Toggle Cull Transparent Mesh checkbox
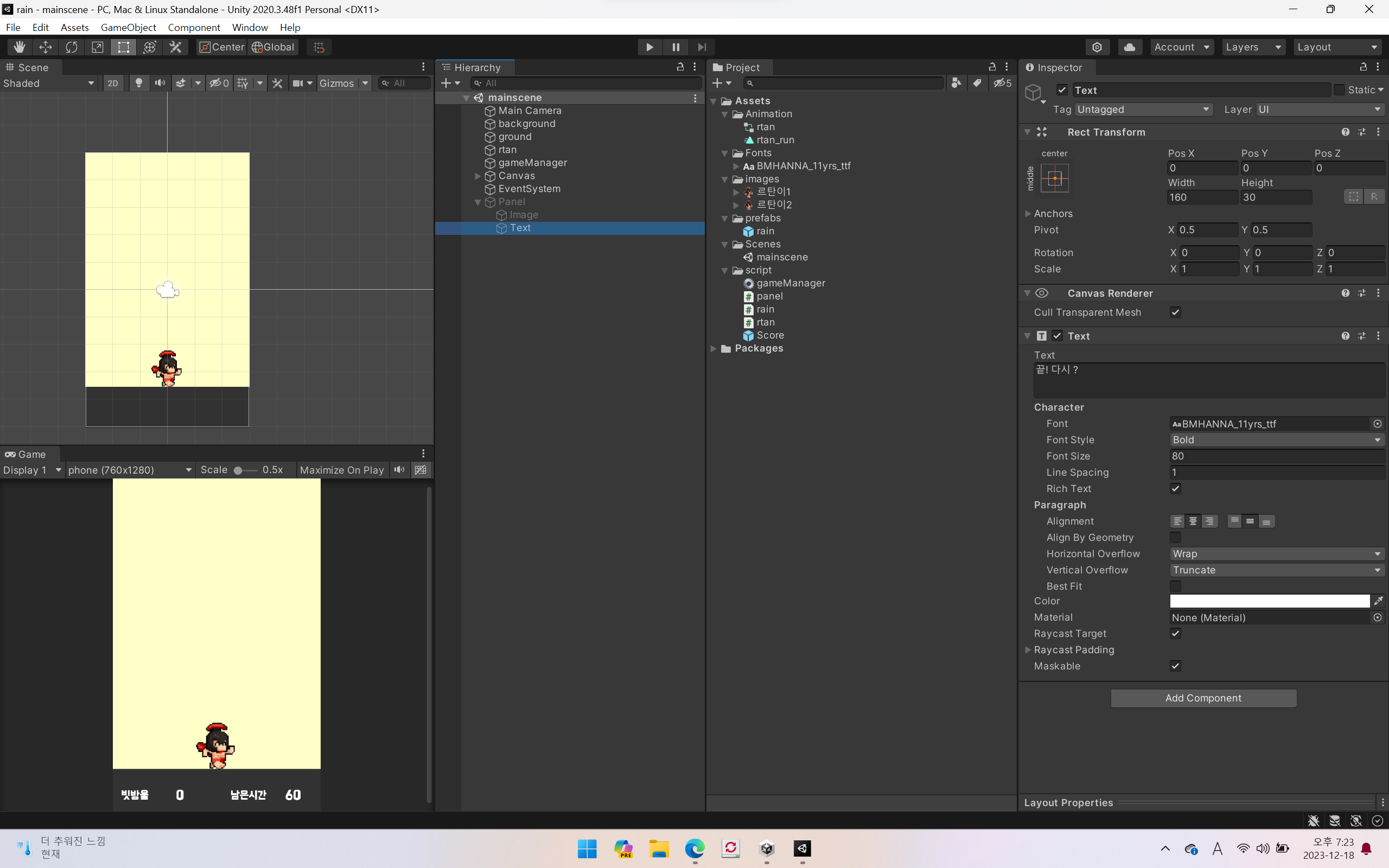The width and height of the screenshot is (1389, 868). point(1175,312)
